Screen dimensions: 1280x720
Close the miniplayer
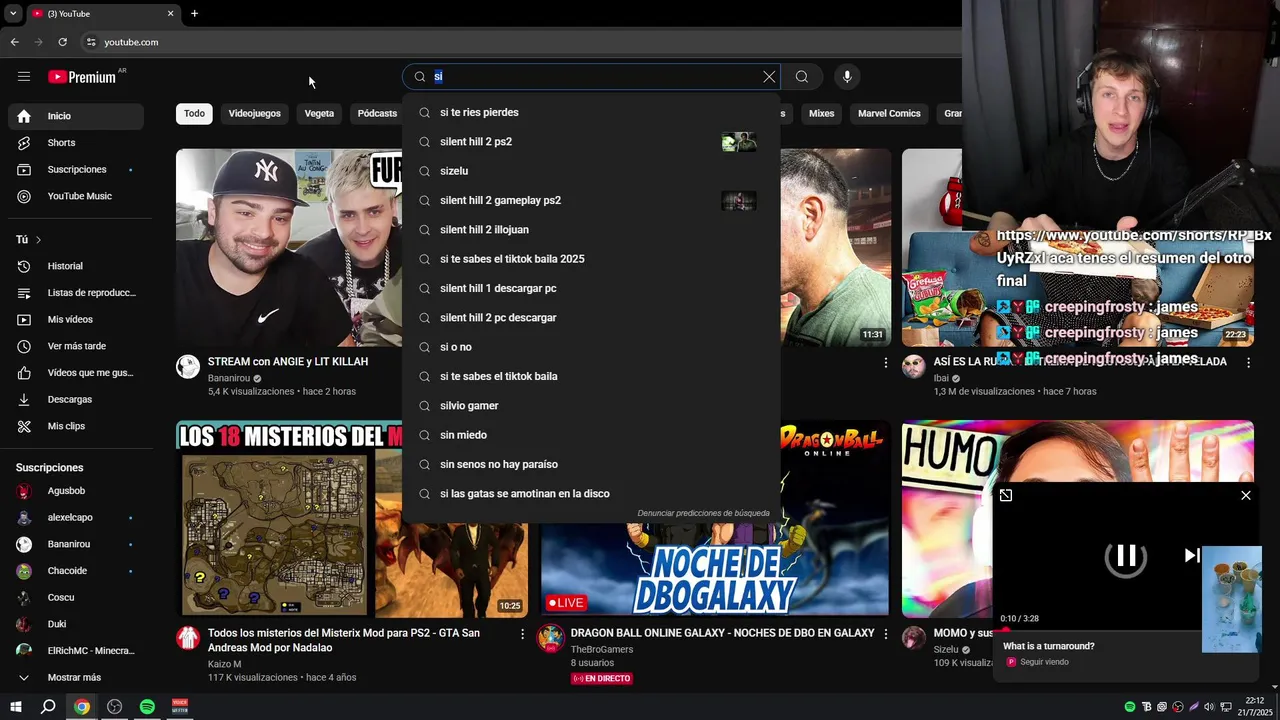point(1245,495)
